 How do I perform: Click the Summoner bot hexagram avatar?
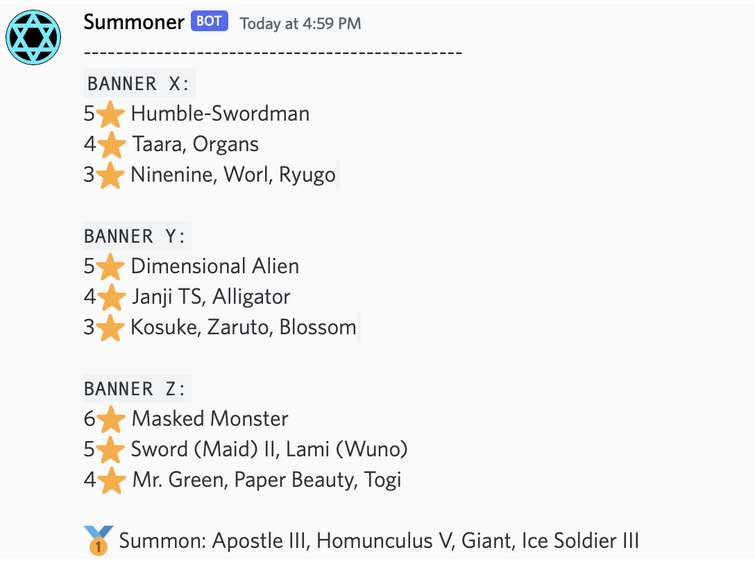click(33, 37)
